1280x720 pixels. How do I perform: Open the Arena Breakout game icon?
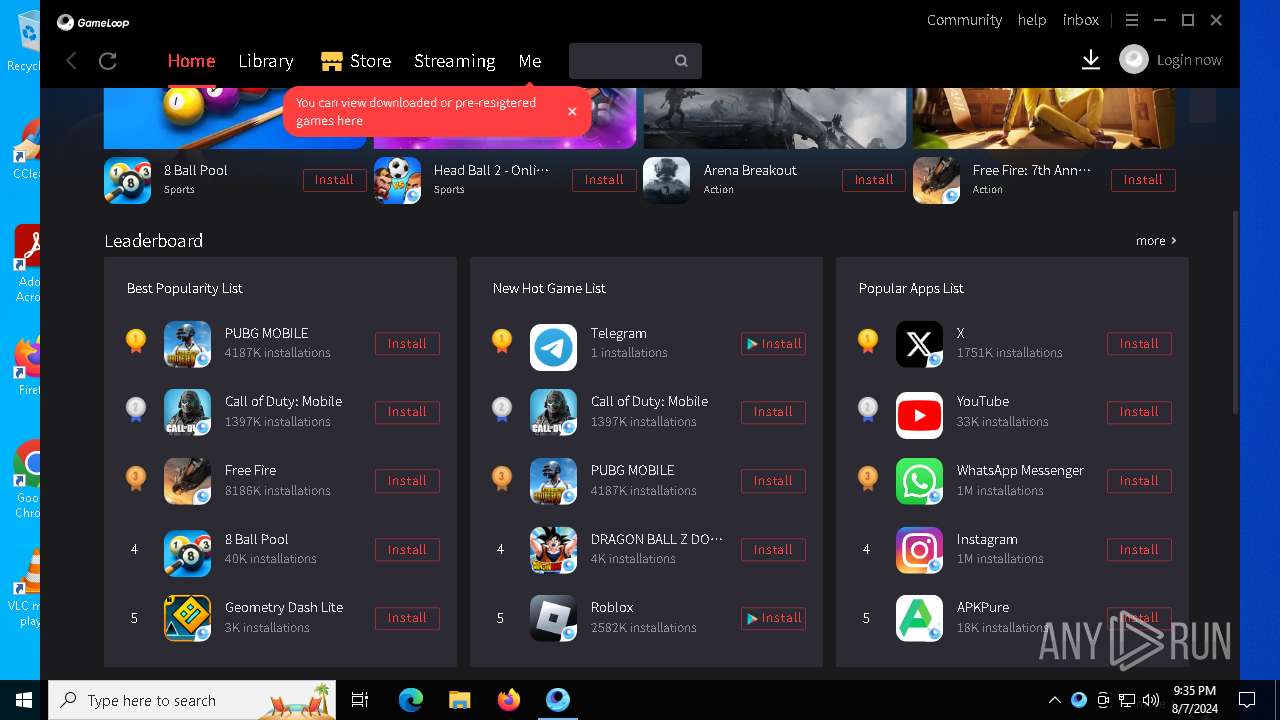click(x=666, y=180)
